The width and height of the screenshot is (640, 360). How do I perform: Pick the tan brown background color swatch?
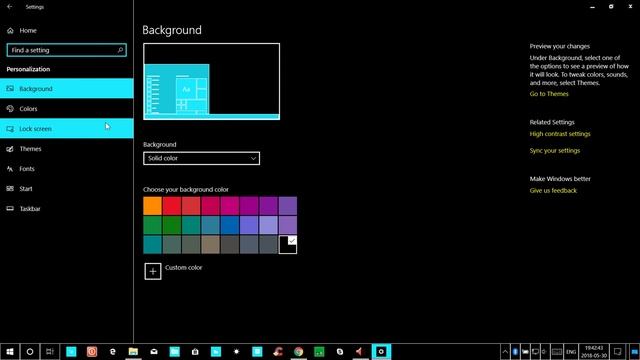211,244
